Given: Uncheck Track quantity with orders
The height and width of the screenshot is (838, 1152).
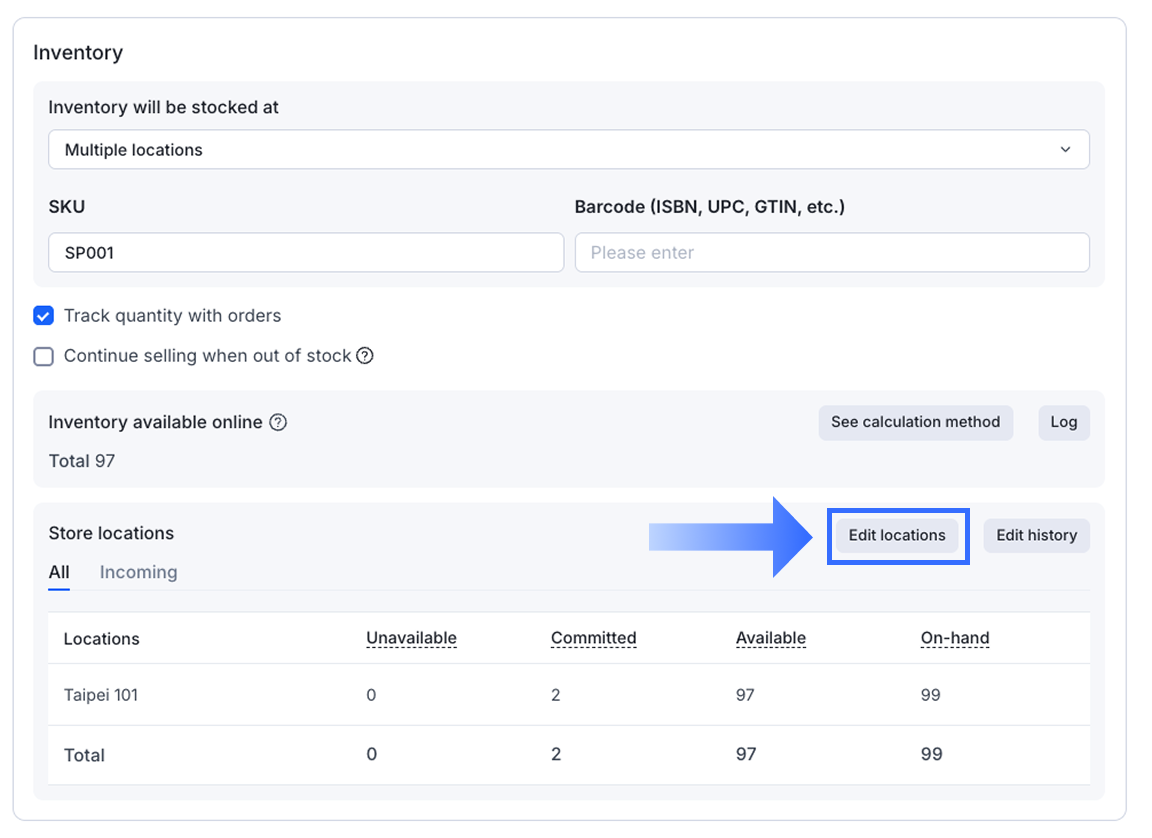Looking at the screenshot, I should 43,316.
